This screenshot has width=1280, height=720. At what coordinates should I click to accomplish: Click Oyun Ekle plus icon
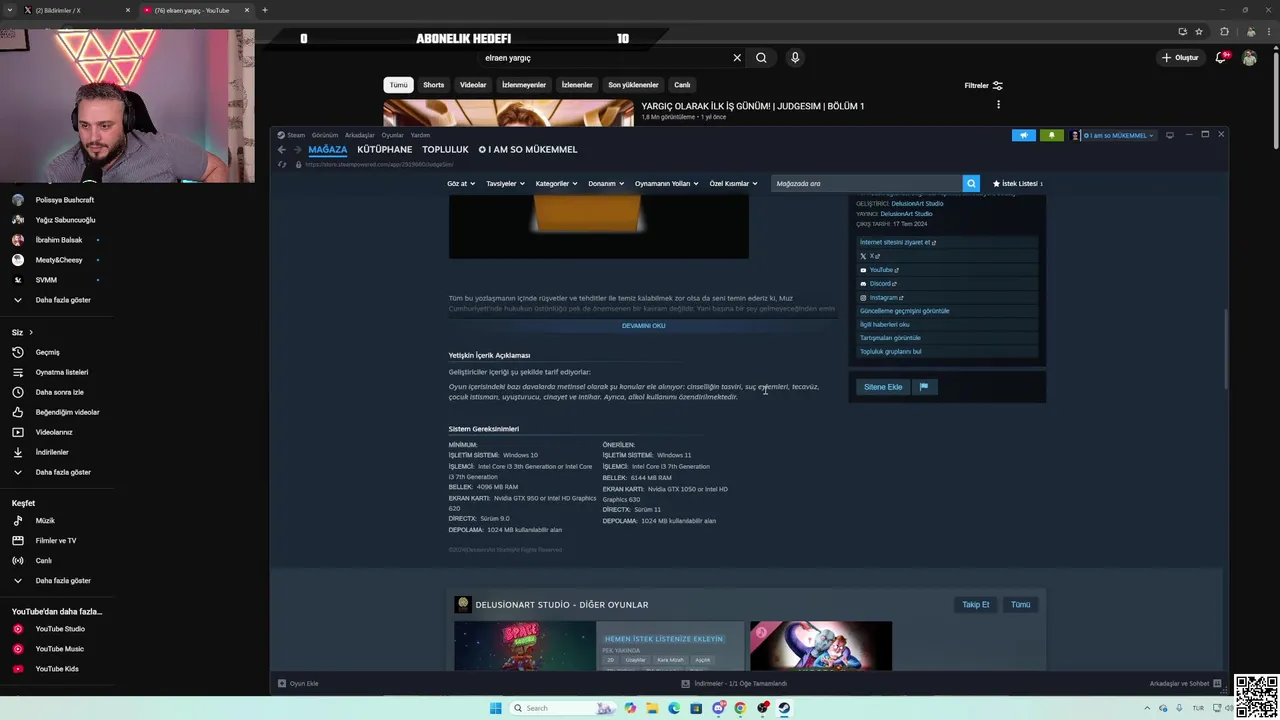click(282, 684)
